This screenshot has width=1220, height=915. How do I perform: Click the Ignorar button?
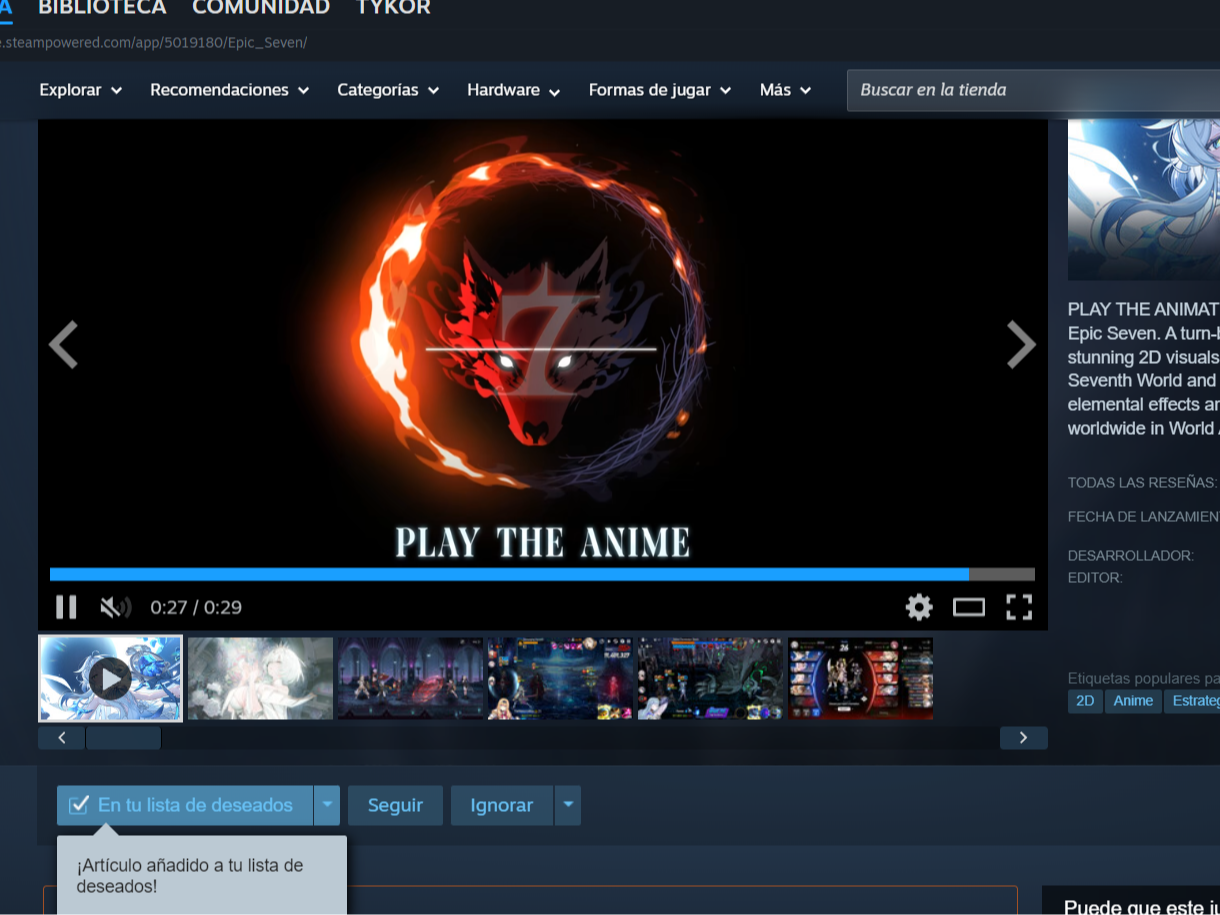pyautogui.click(x=501, y=805)
